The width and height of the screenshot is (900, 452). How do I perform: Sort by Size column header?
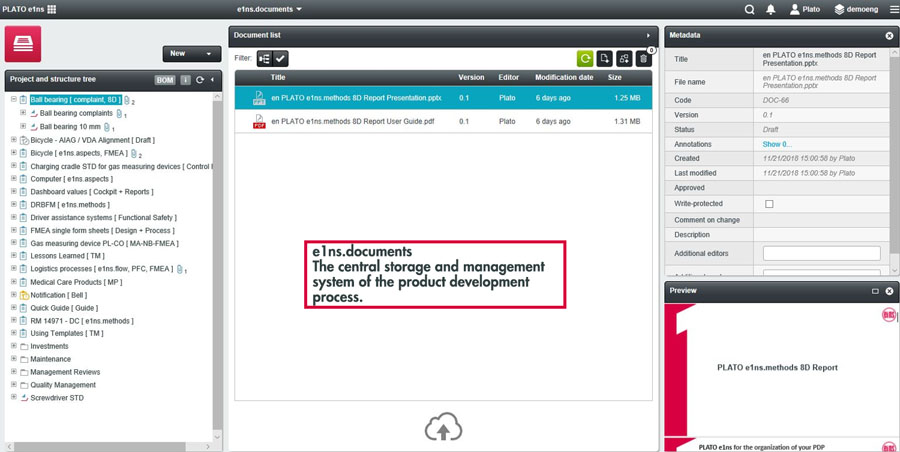(x=615, y=78)
